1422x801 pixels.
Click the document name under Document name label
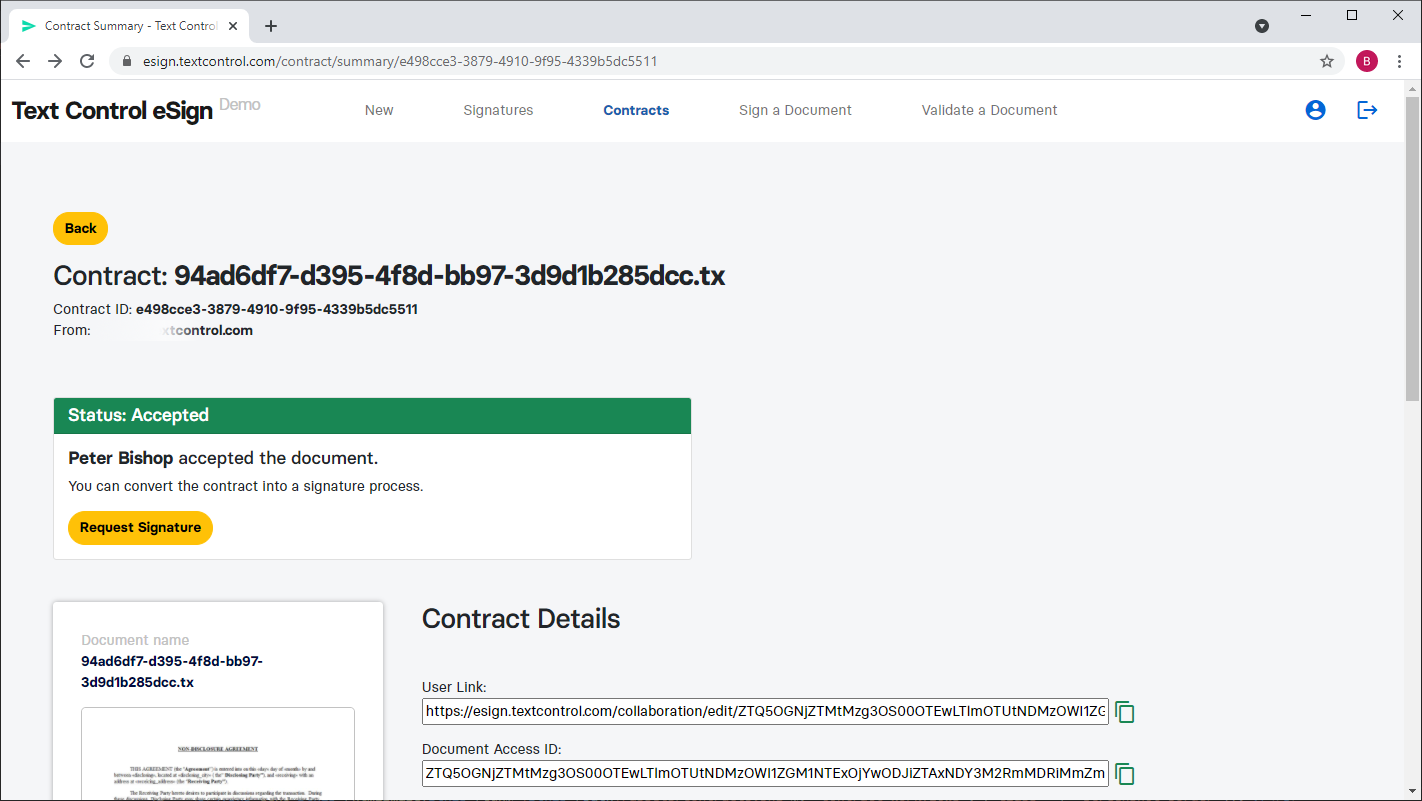pyautogui.click(x=172, y=672)
